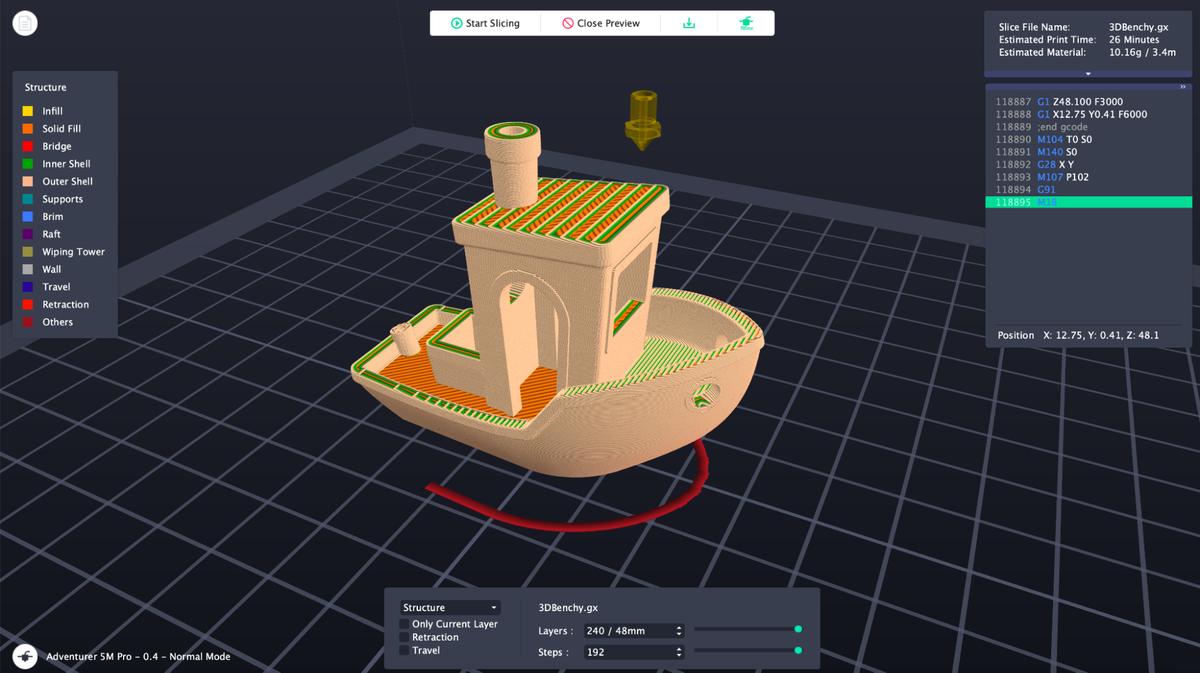Click Close Preview
Screen dimensions: 1200x673
tap(600, 22)
